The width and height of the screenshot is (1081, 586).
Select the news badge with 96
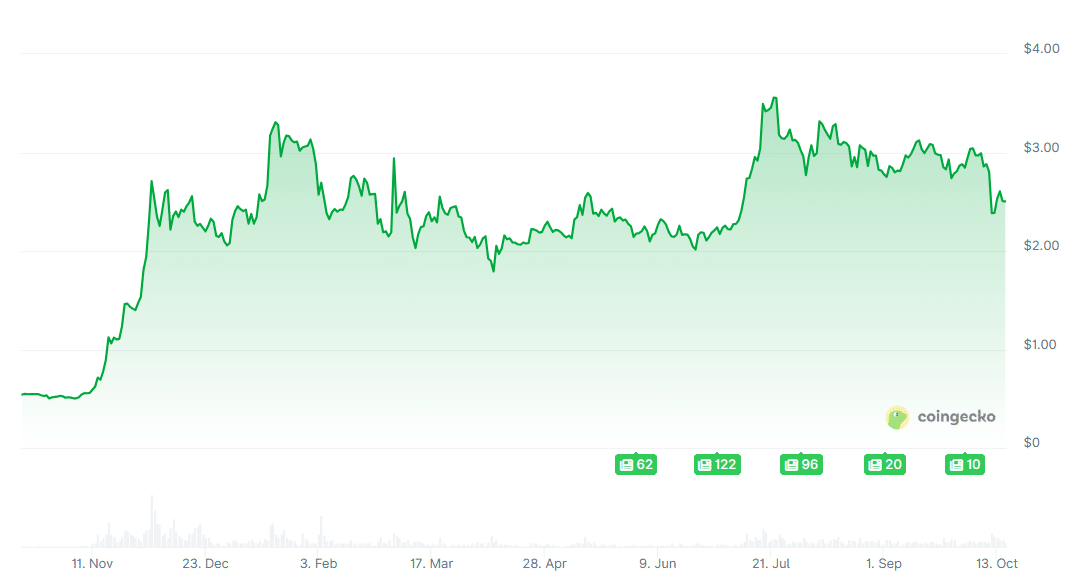pyautogui.click(x=801, y=465)
